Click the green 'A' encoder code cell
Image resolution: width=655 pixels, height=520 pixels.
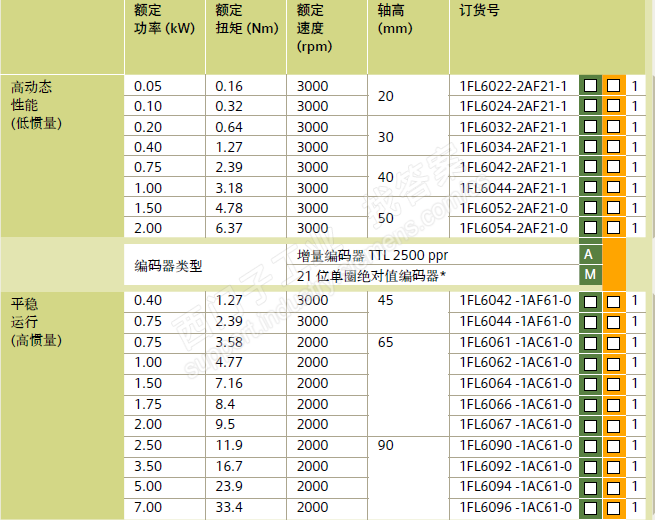(x=590, y=254)
